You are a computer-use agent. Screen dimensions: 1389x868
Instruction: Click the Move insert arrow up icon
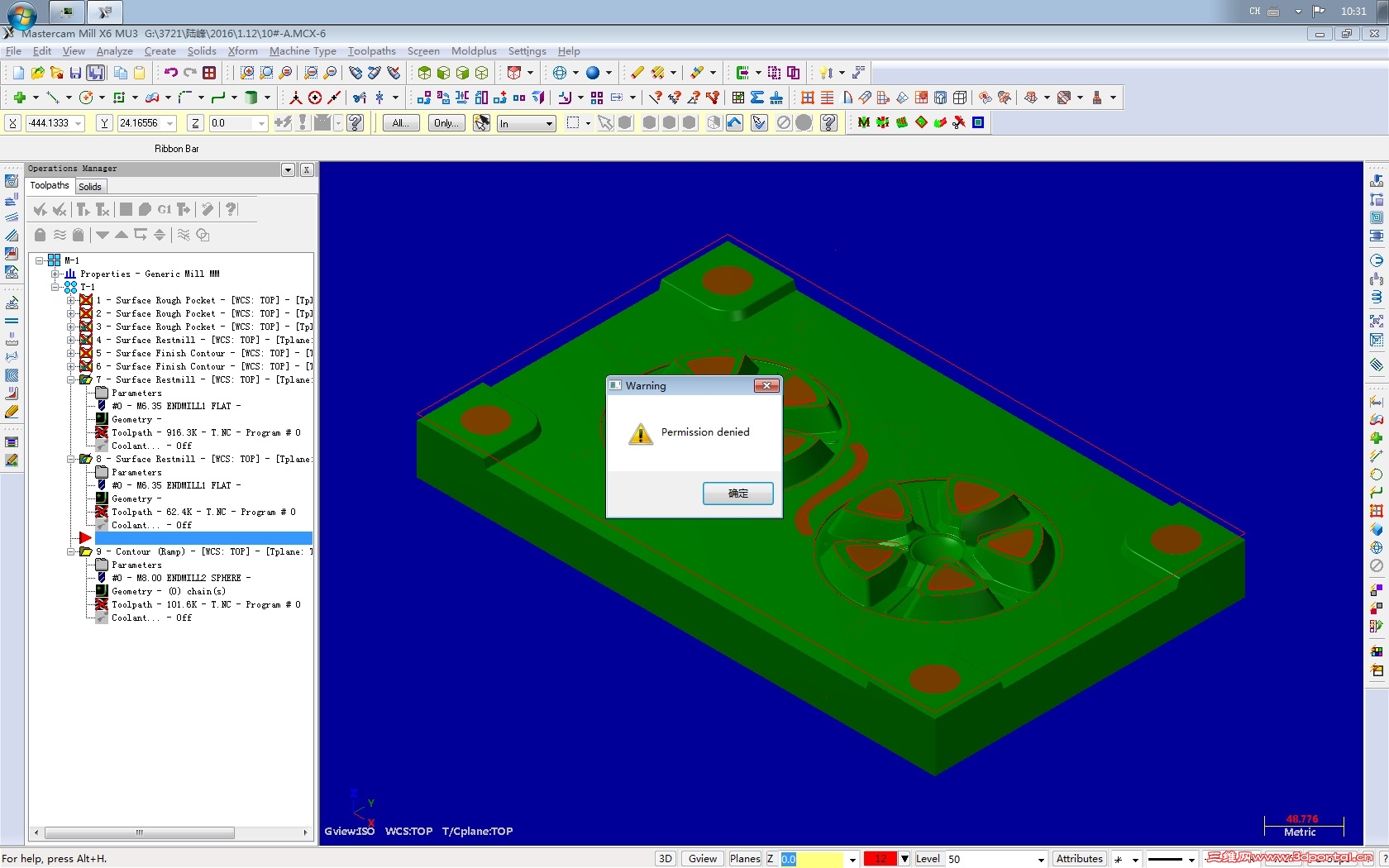(122, 236)
